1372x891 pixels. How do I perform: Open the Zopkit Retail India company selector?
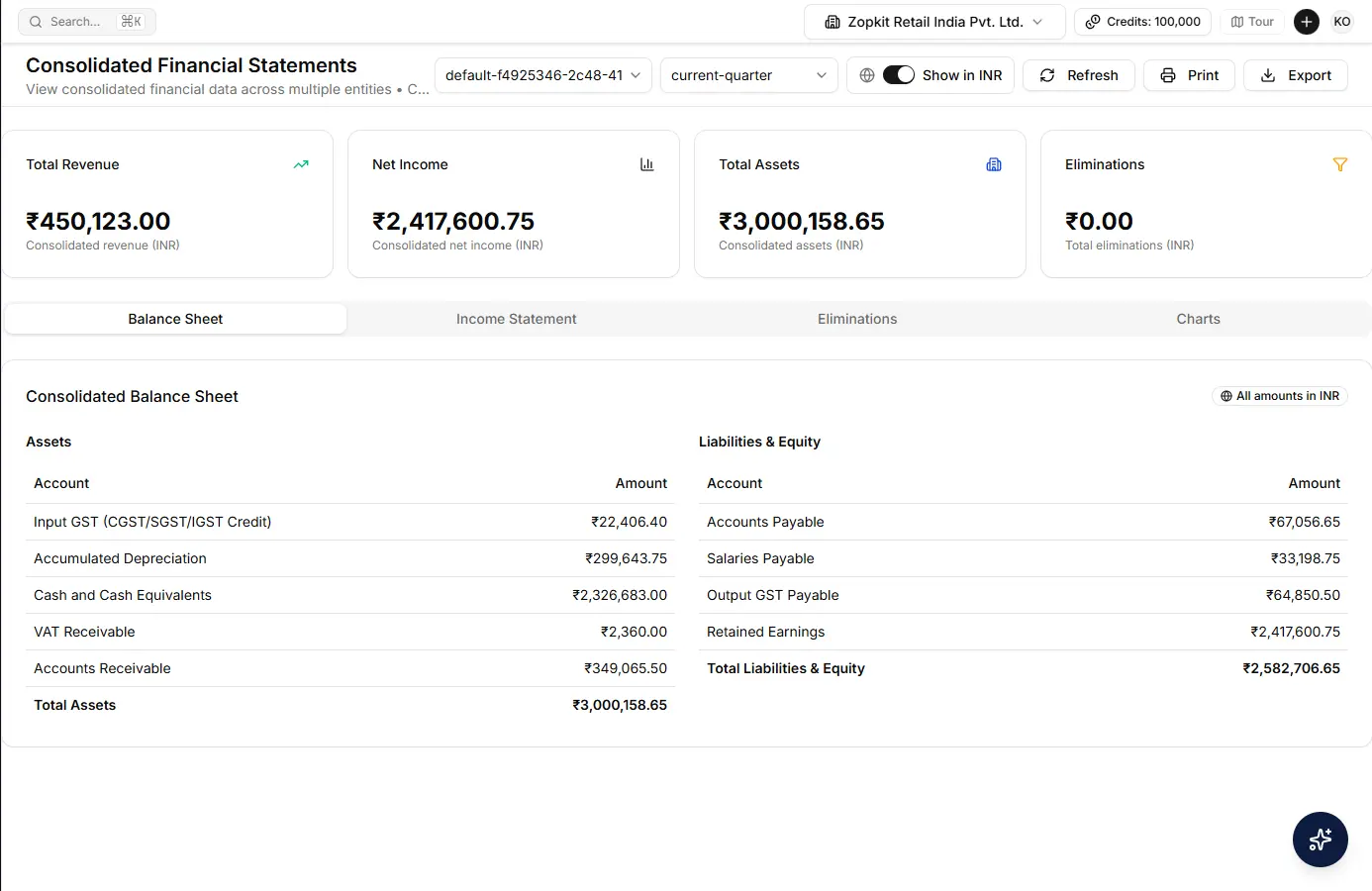(x=934, y=22)
